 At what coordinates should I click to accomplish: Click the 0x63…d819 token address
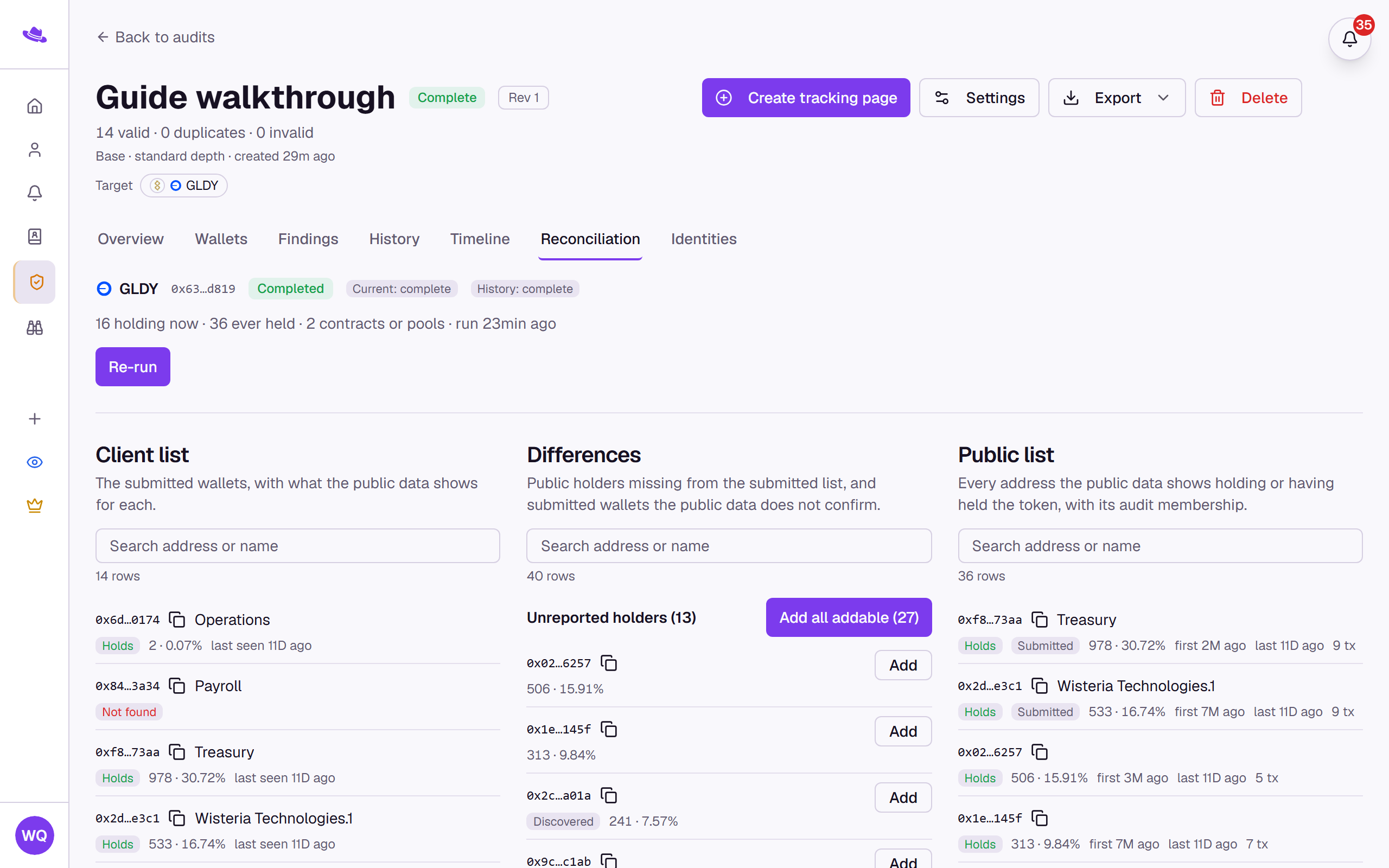point(203,289)
